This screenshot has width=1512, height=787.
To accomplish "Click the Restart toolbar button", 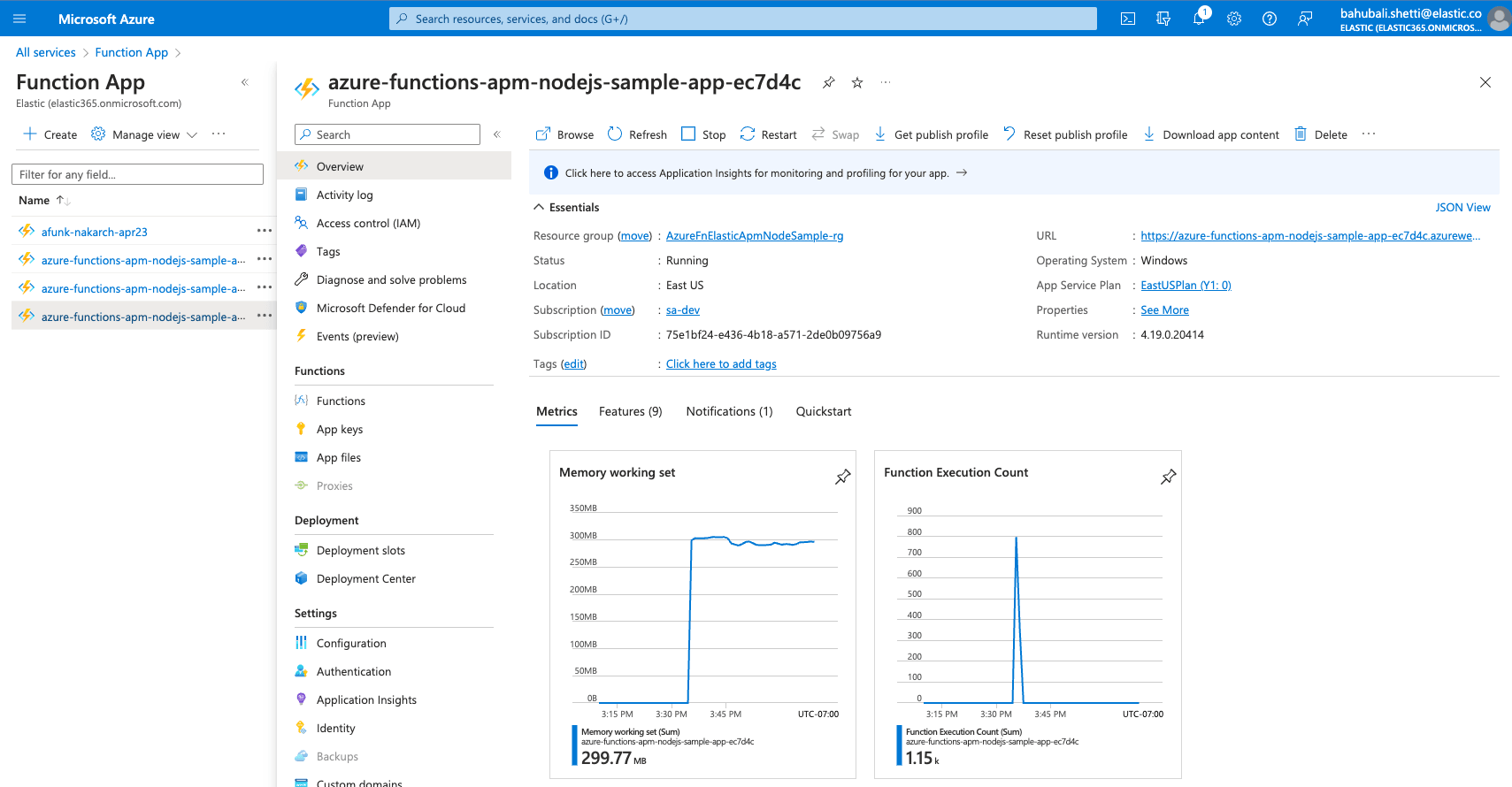I will click(x=768, y=134).
